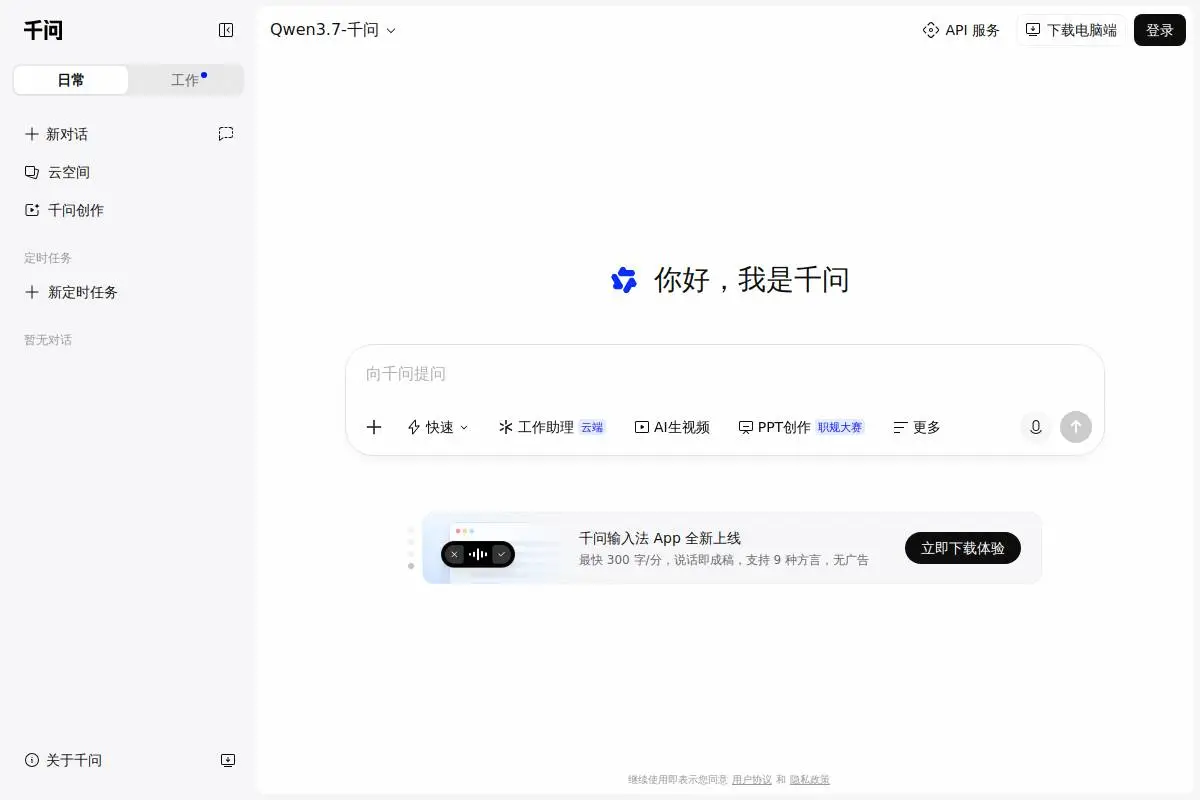Create a 新定时任务

[71, 292]
